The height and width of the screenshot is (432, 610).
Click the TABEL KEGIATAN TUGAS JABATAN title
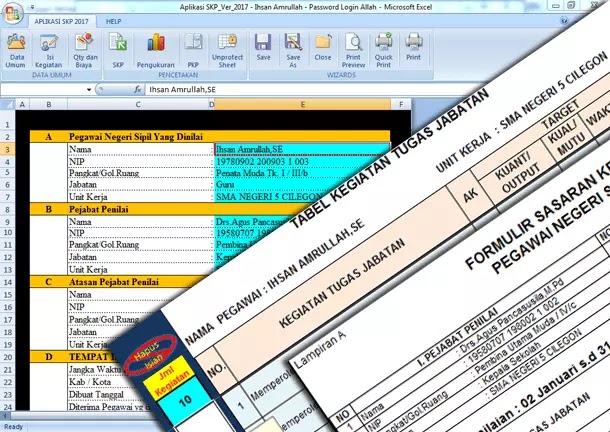389,159
